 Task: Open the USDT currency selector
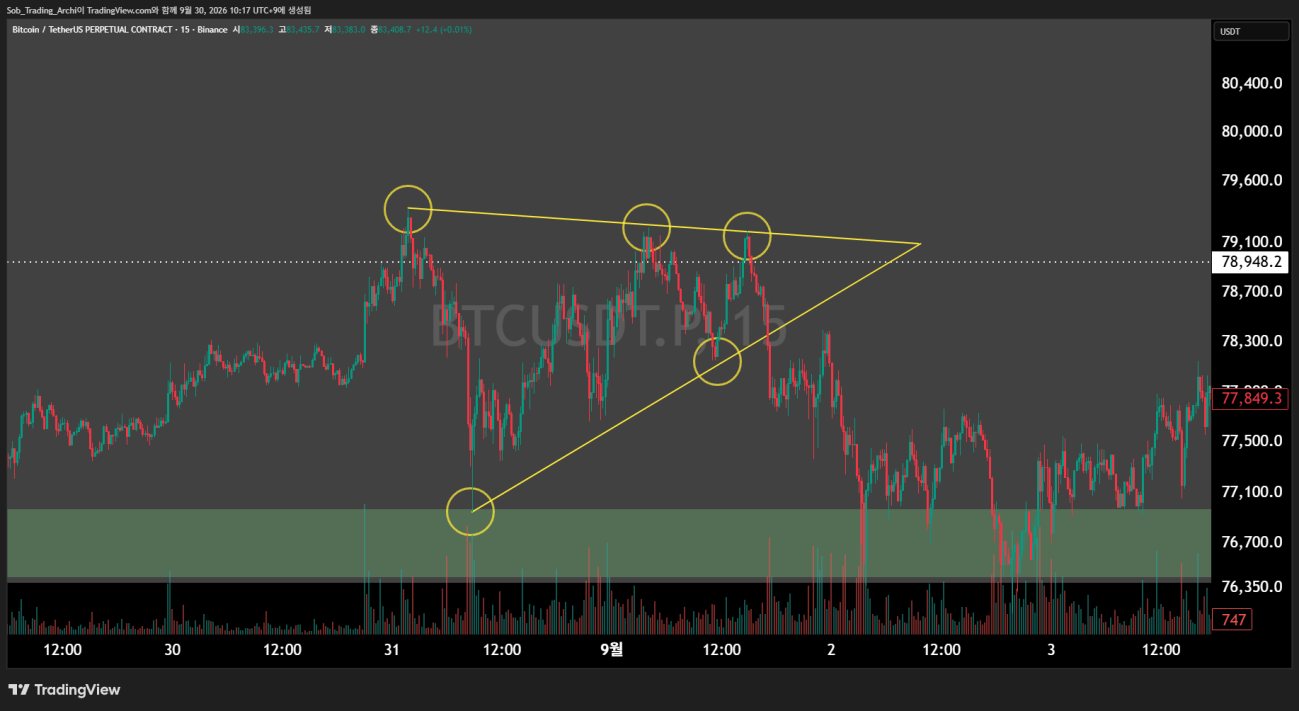[x=1252, y=31]
